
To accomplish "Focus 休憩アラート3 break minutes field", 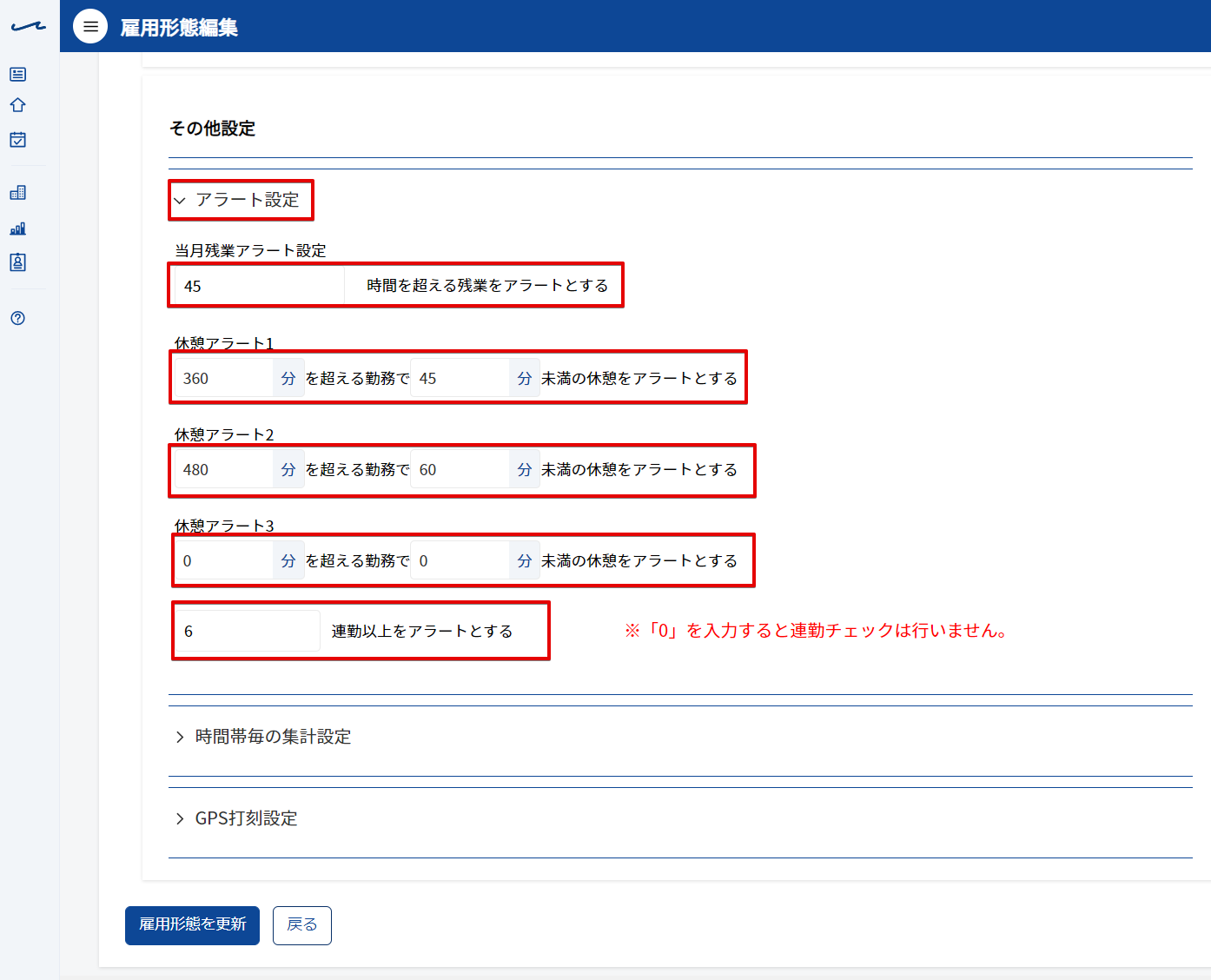I will 460,560.
